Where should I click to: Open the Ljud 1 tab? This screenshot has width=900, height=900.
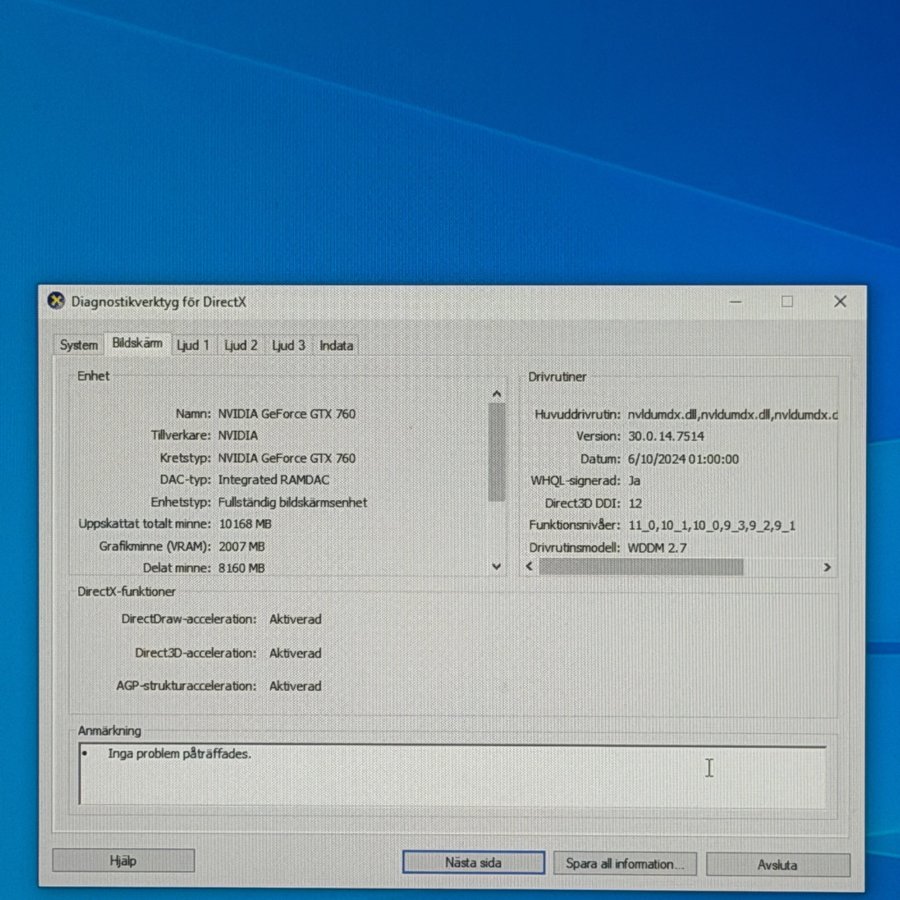pyautogui.click(x=193, y=345)
